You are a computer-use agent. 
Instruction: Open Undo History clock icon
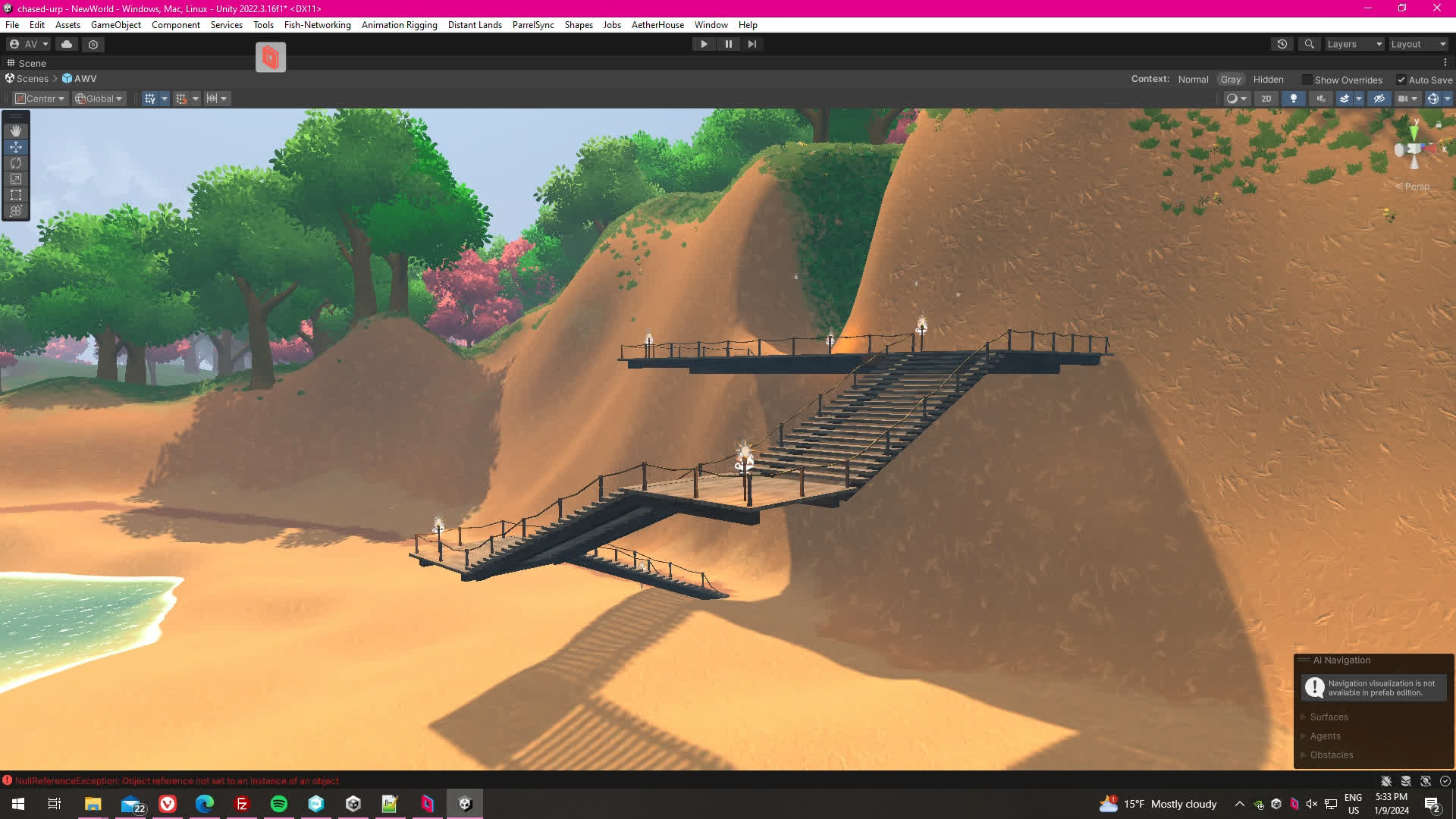[1282, 44]
